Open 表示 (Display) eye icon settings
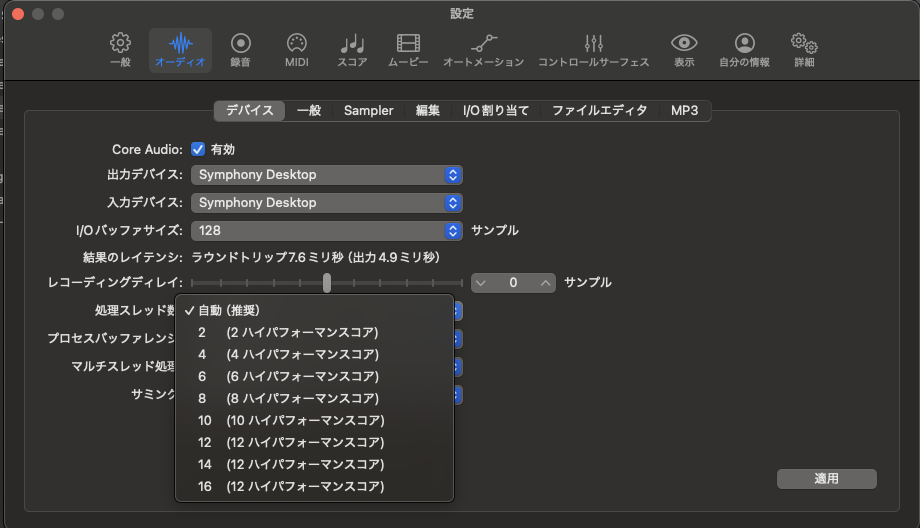The width and height of the screenshot is (920, 528). 684,50
